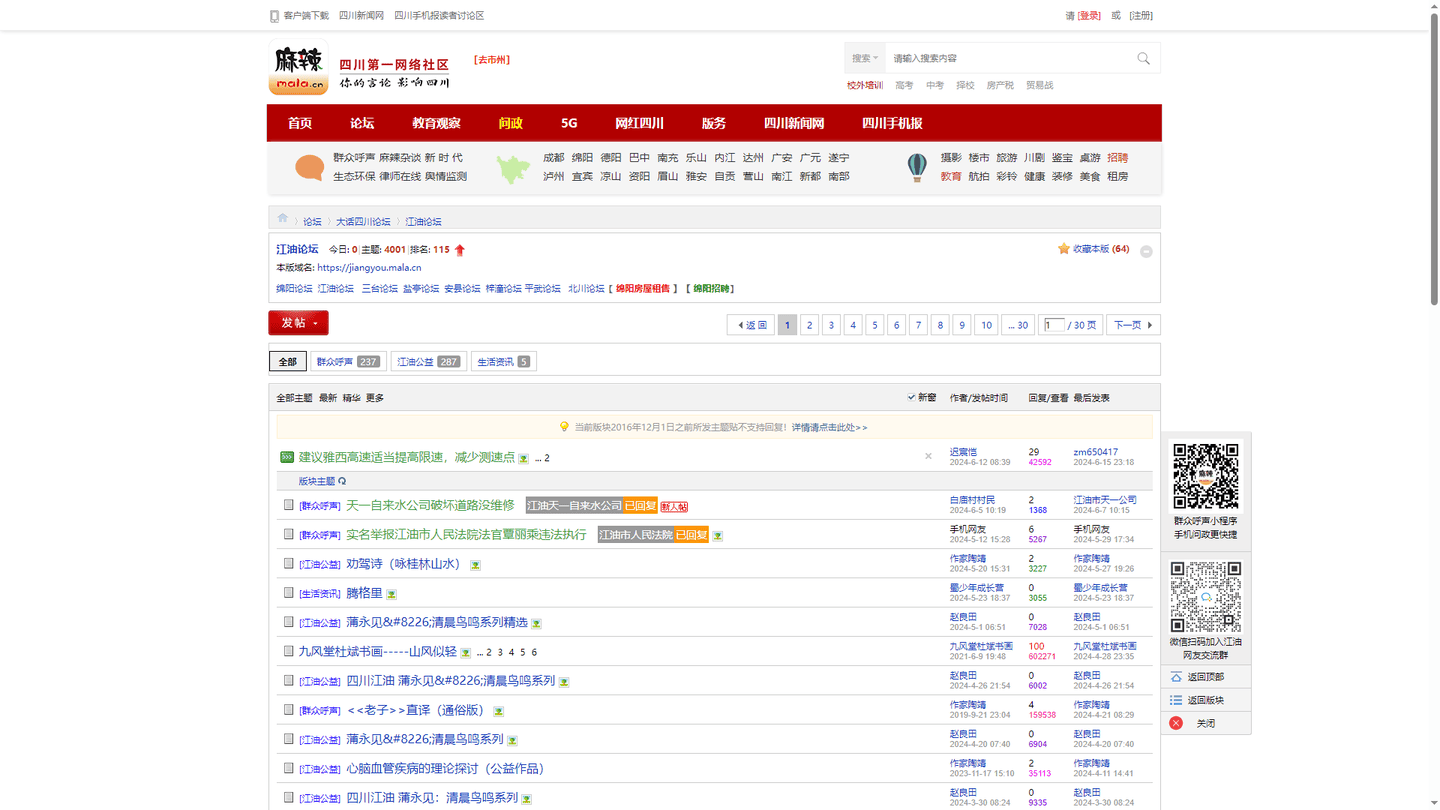Click the page number input box
The width and height of the screenshot is (1440, 810).
point(1053,325)
